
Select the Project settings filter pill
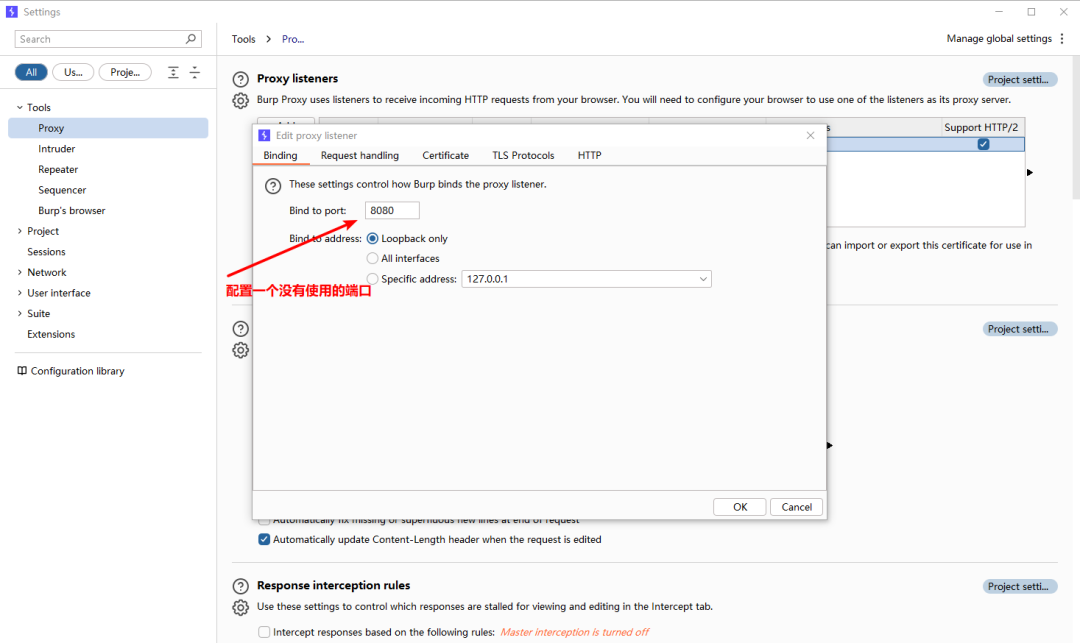click(x=125, y=72)
